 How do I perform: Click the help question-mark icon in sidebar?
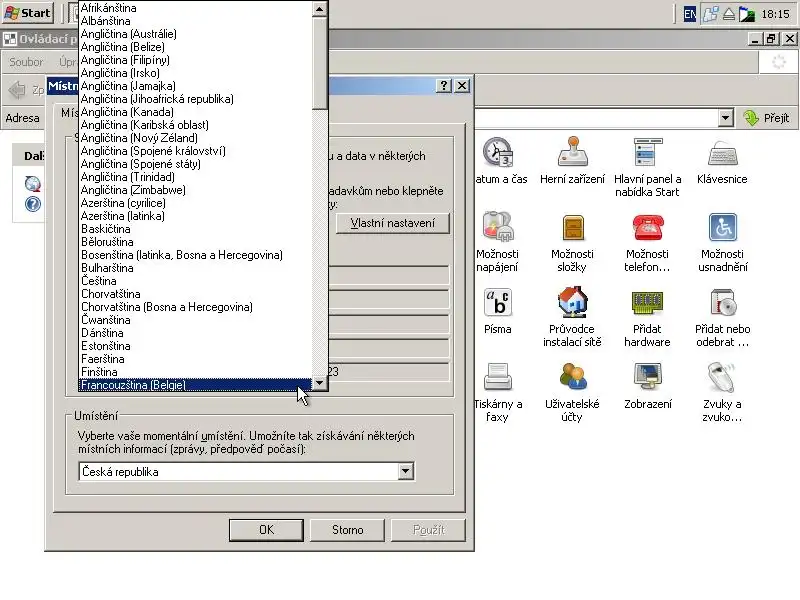(x=33, y=204)
